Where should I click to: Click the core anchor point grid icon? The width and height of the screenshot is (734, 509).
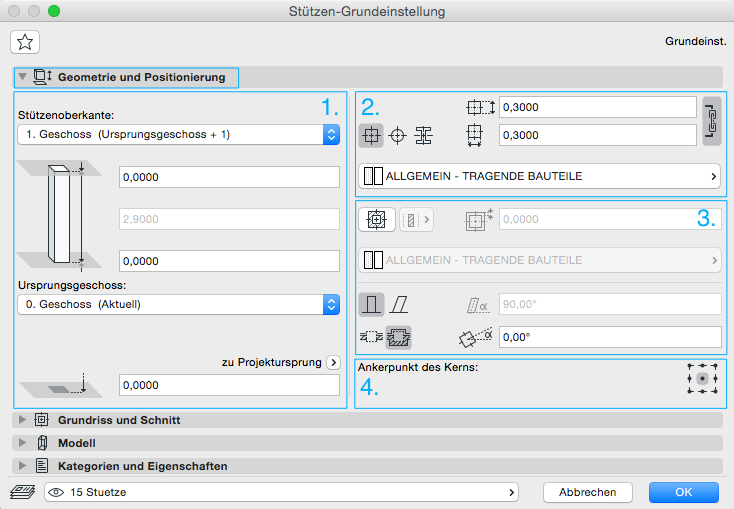pyautogui.click(x=704, y=380)
